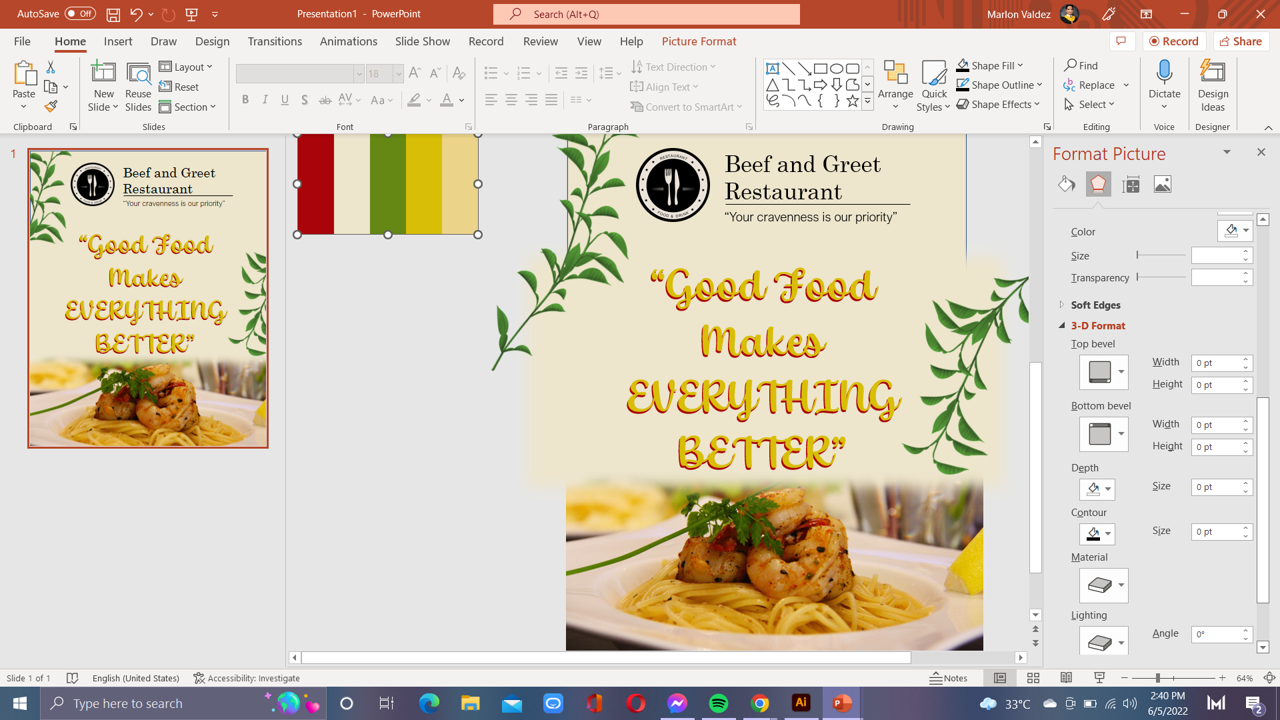Open the File menu
The width and height of the screenshot is (1280, 720).
pyautogui.click(x=22, y=41)
